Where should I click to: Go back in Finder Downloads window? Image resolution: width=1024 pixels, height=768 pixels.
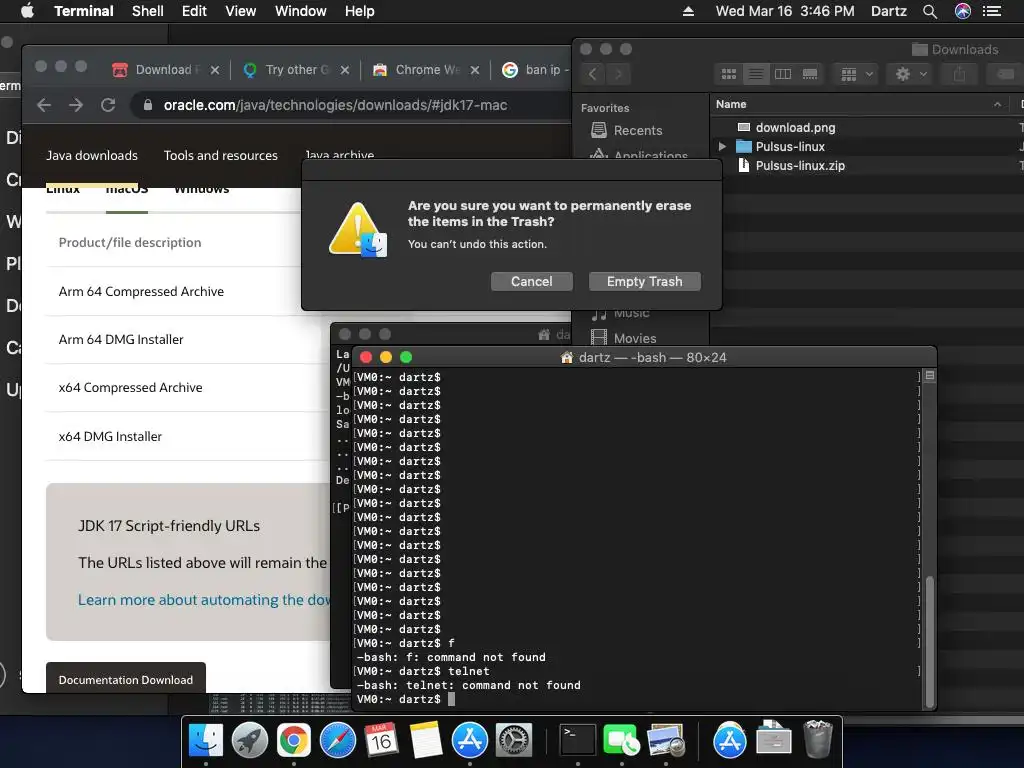pos(592,74)
